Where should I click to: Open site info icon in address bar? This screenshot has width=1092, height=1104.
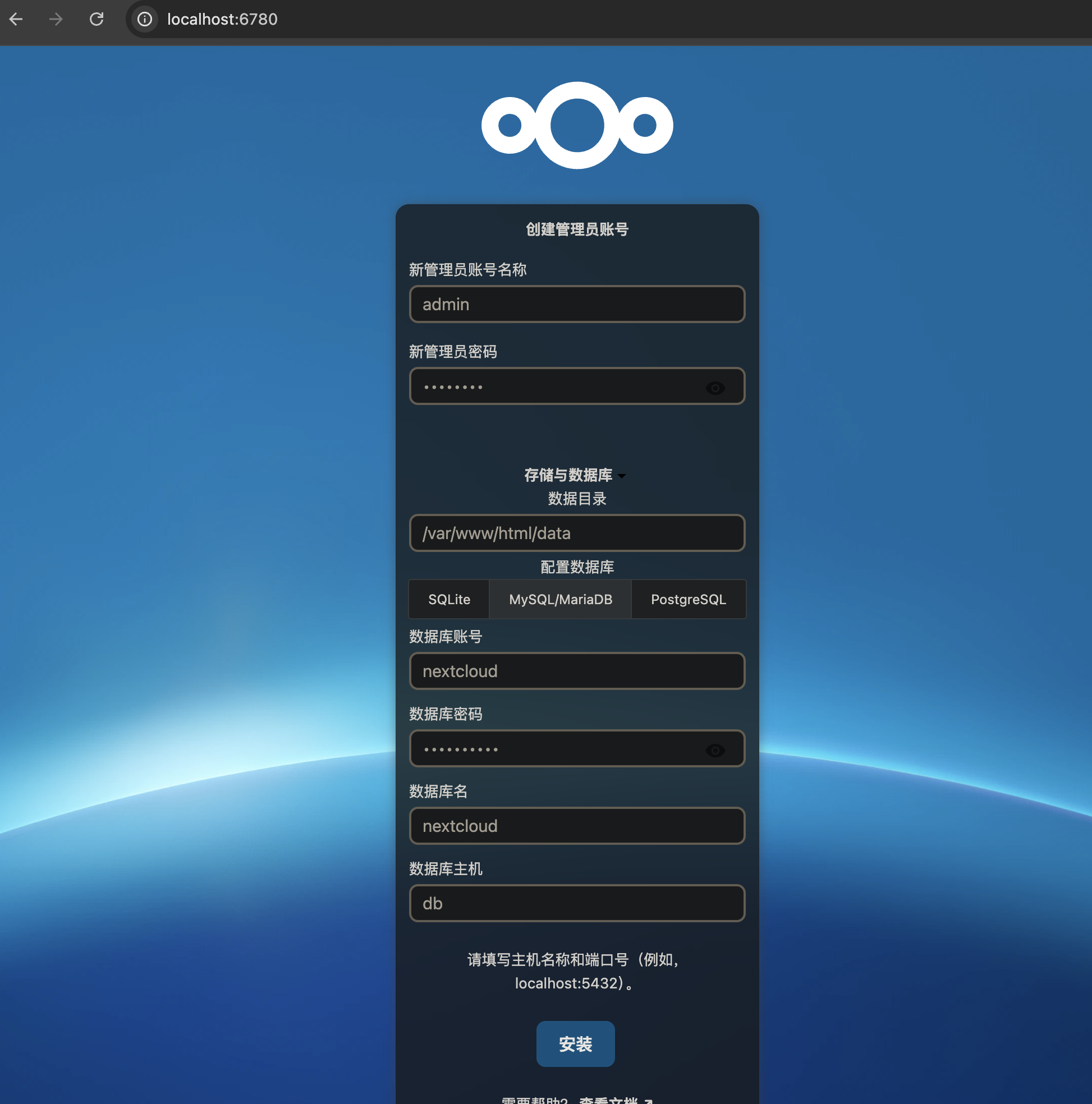click(145, 20)
